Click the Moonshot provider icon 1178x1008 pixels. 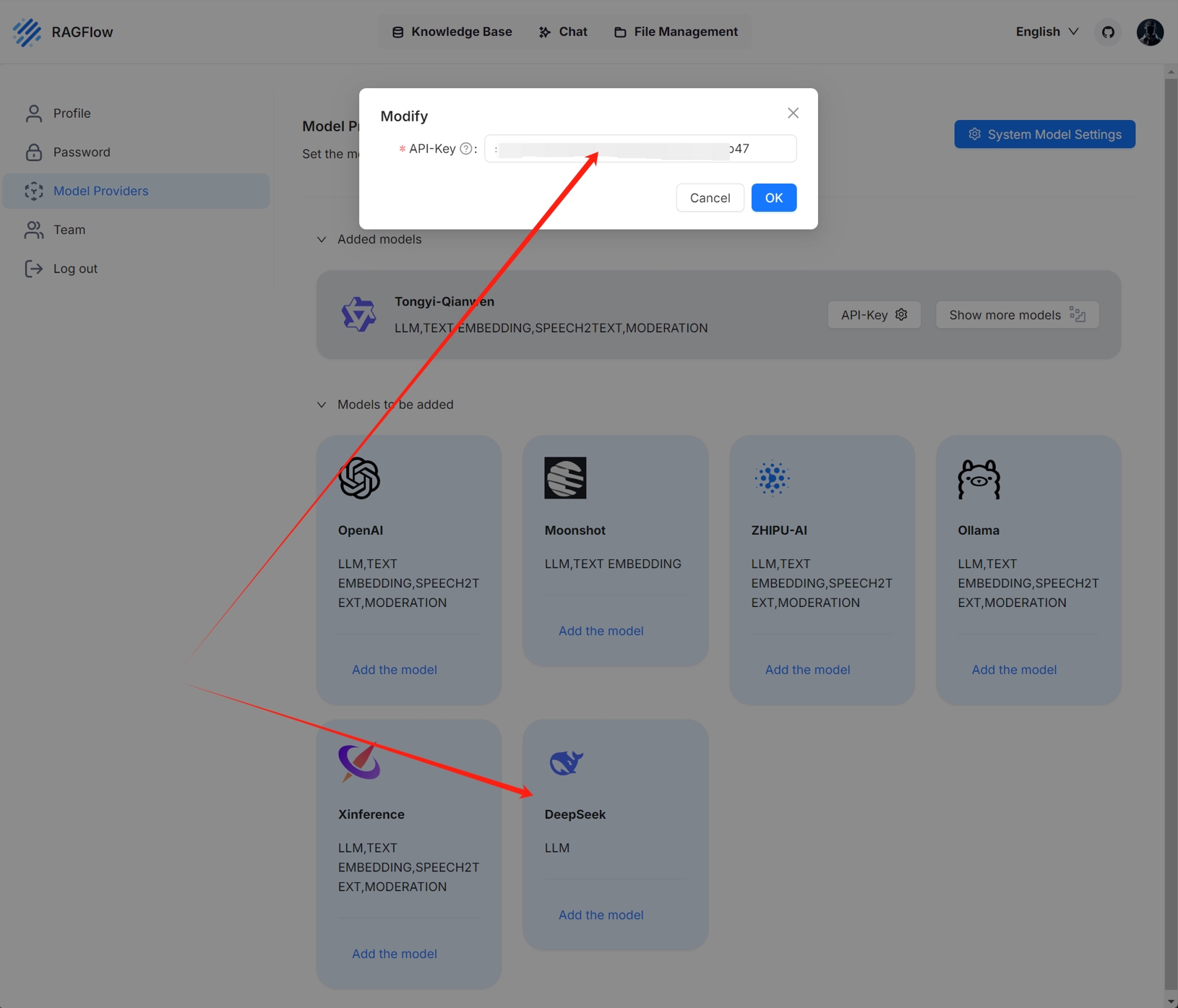(566, 478)
